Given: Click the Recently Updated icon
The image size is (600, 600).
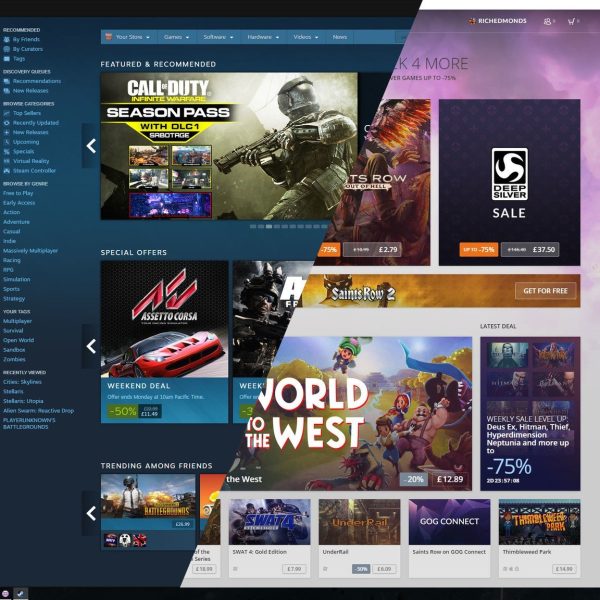Looking at the screenshot, I should point(7,123).
